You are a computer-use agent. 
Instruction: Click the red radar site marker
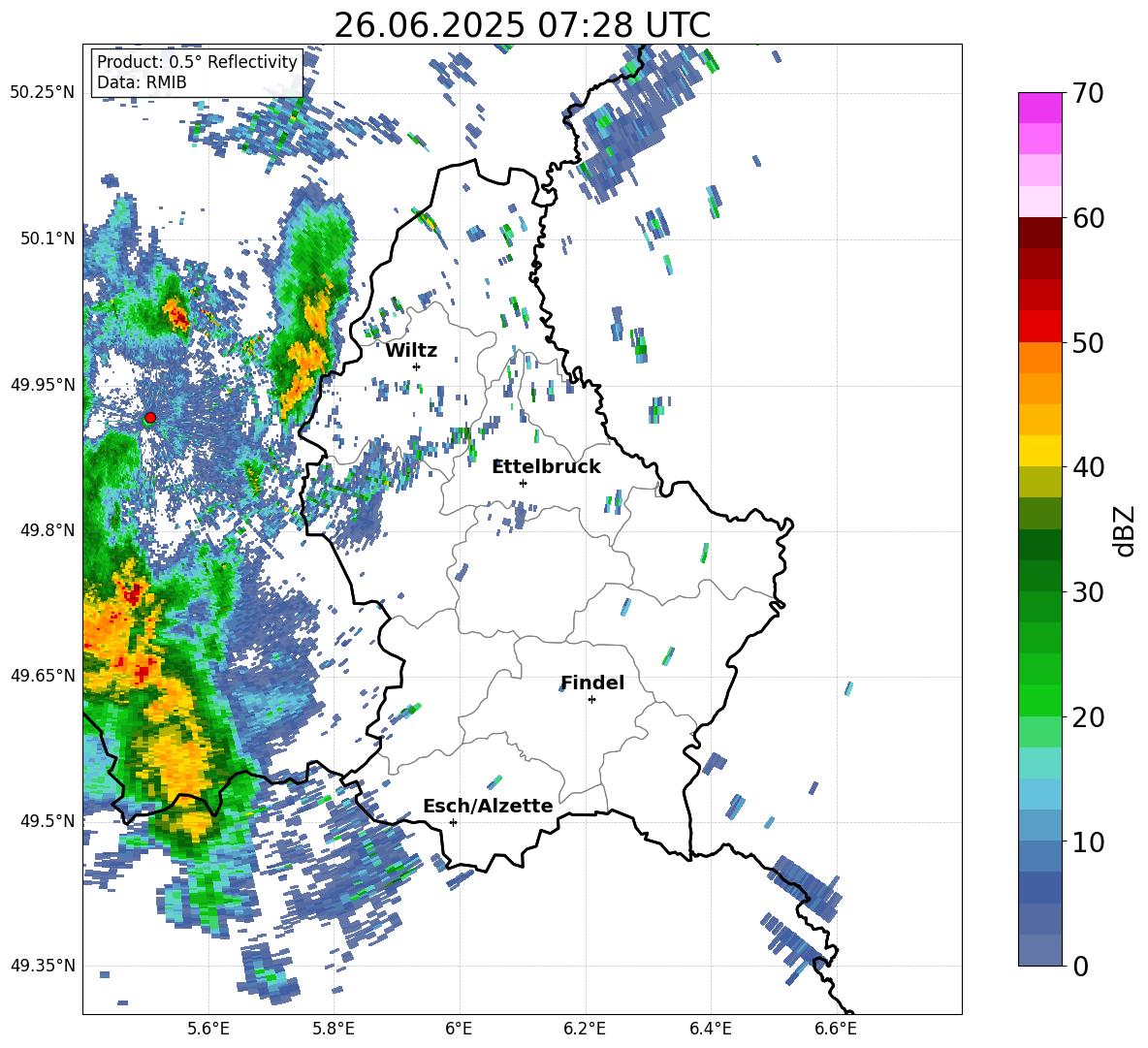(x=149, y=418)
